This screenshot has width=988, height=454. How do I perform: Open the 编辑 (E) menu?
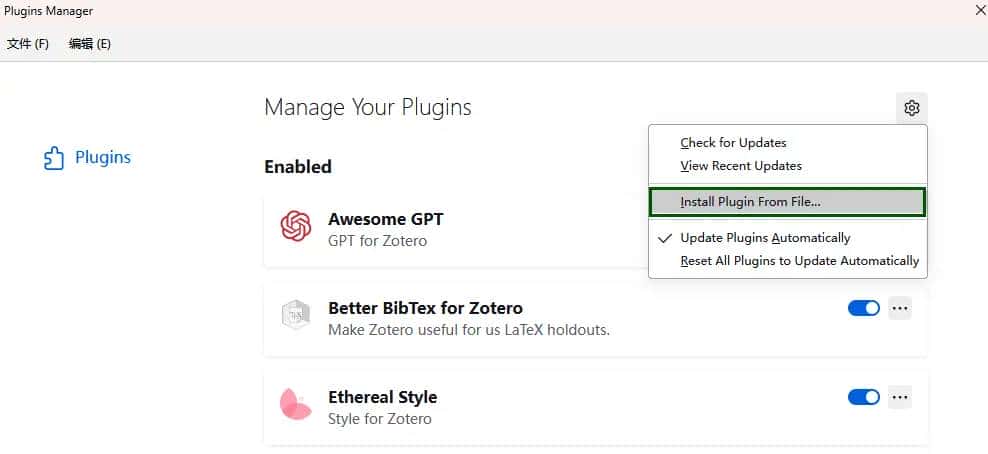(90, 44)
